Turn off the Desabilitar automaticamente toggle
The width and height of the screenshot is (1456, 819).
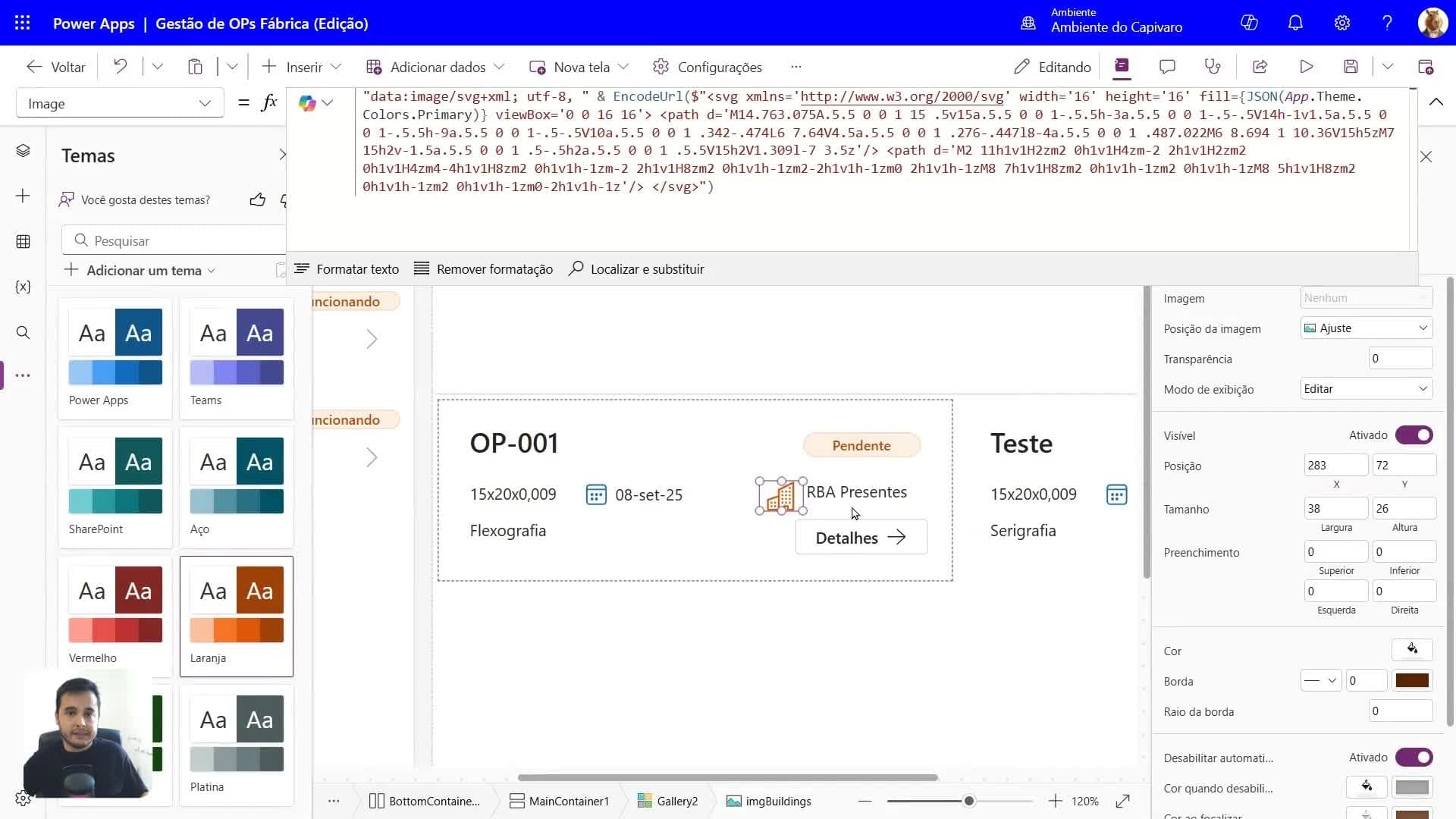1414,757
